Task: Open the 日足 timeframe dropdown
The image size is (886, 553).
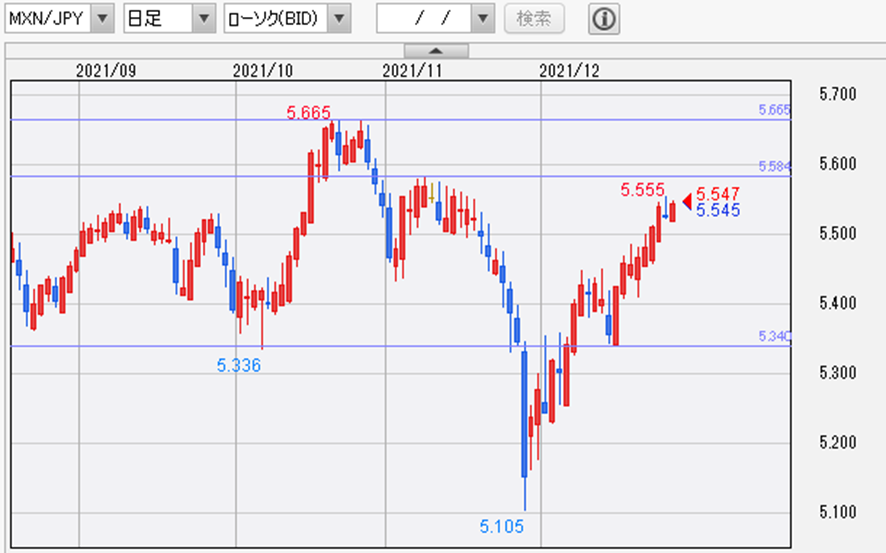Action: 204,19
